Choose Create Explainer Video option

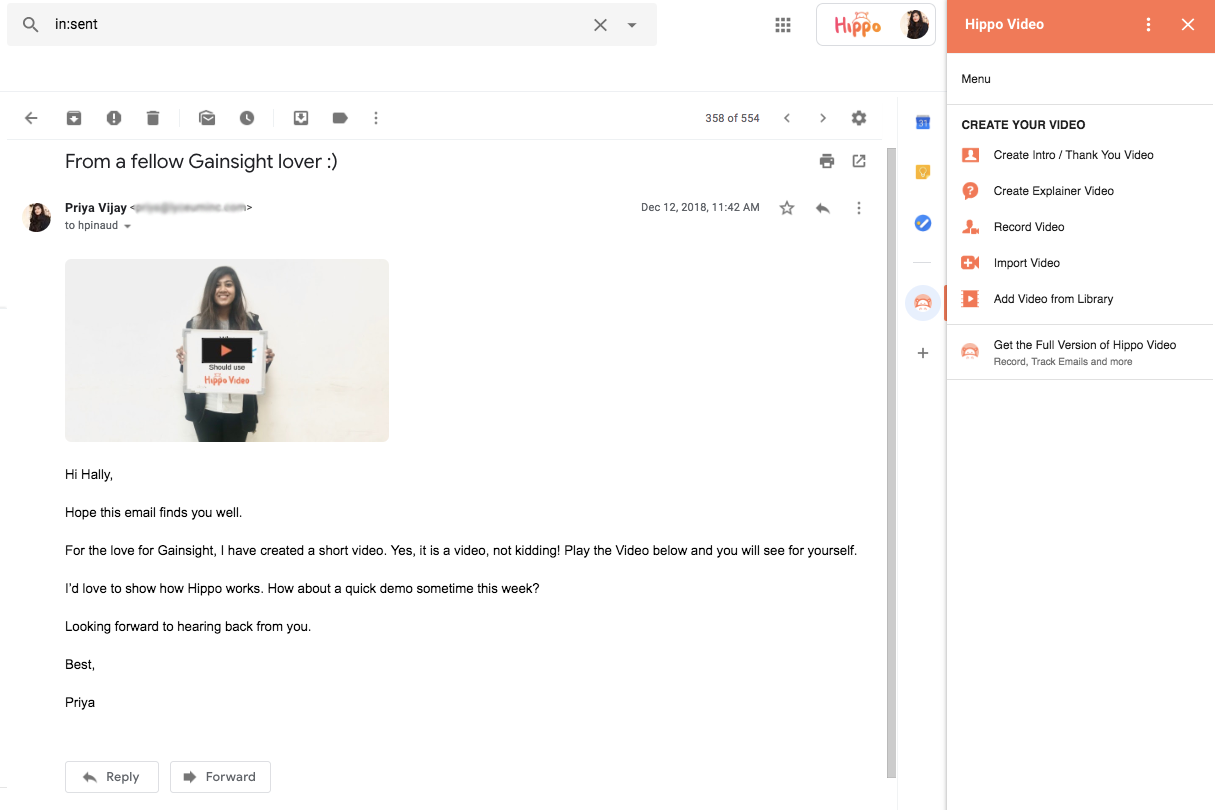click(x=1053, y=191)
